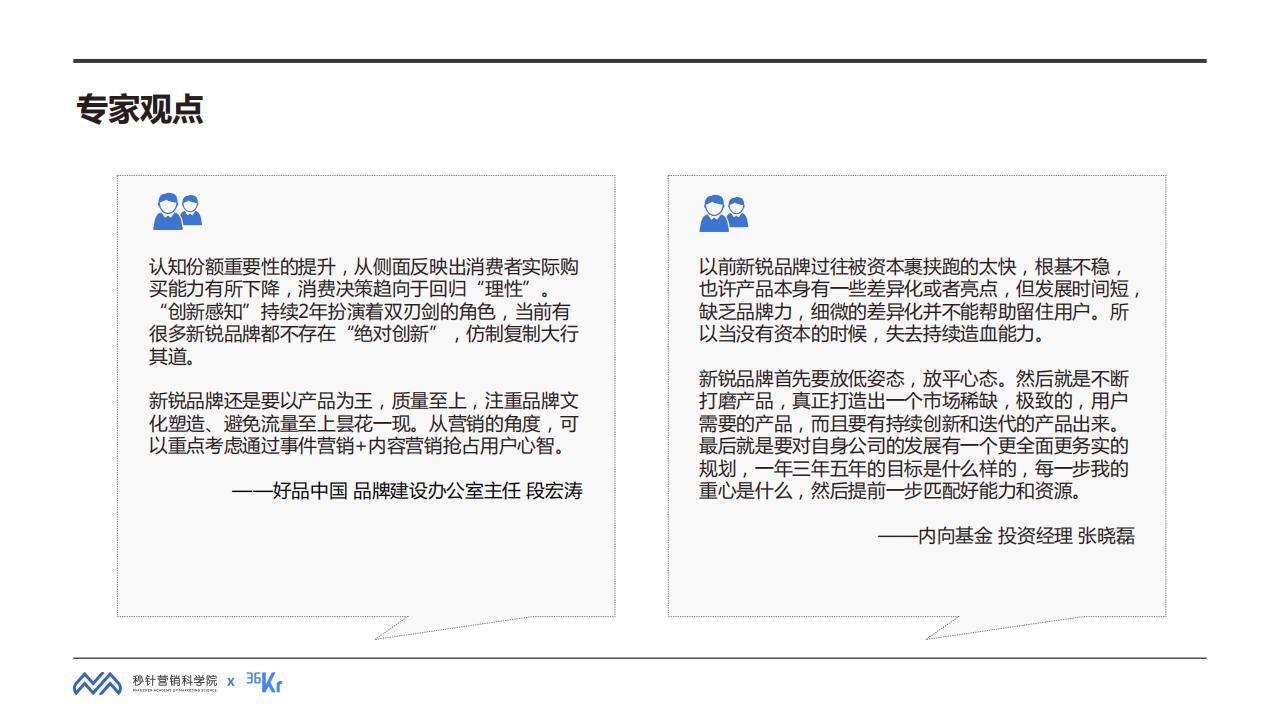The height and width of the screenshot is (720, 1280).
Task: Select the thin footer divider line
Action: 640,658
